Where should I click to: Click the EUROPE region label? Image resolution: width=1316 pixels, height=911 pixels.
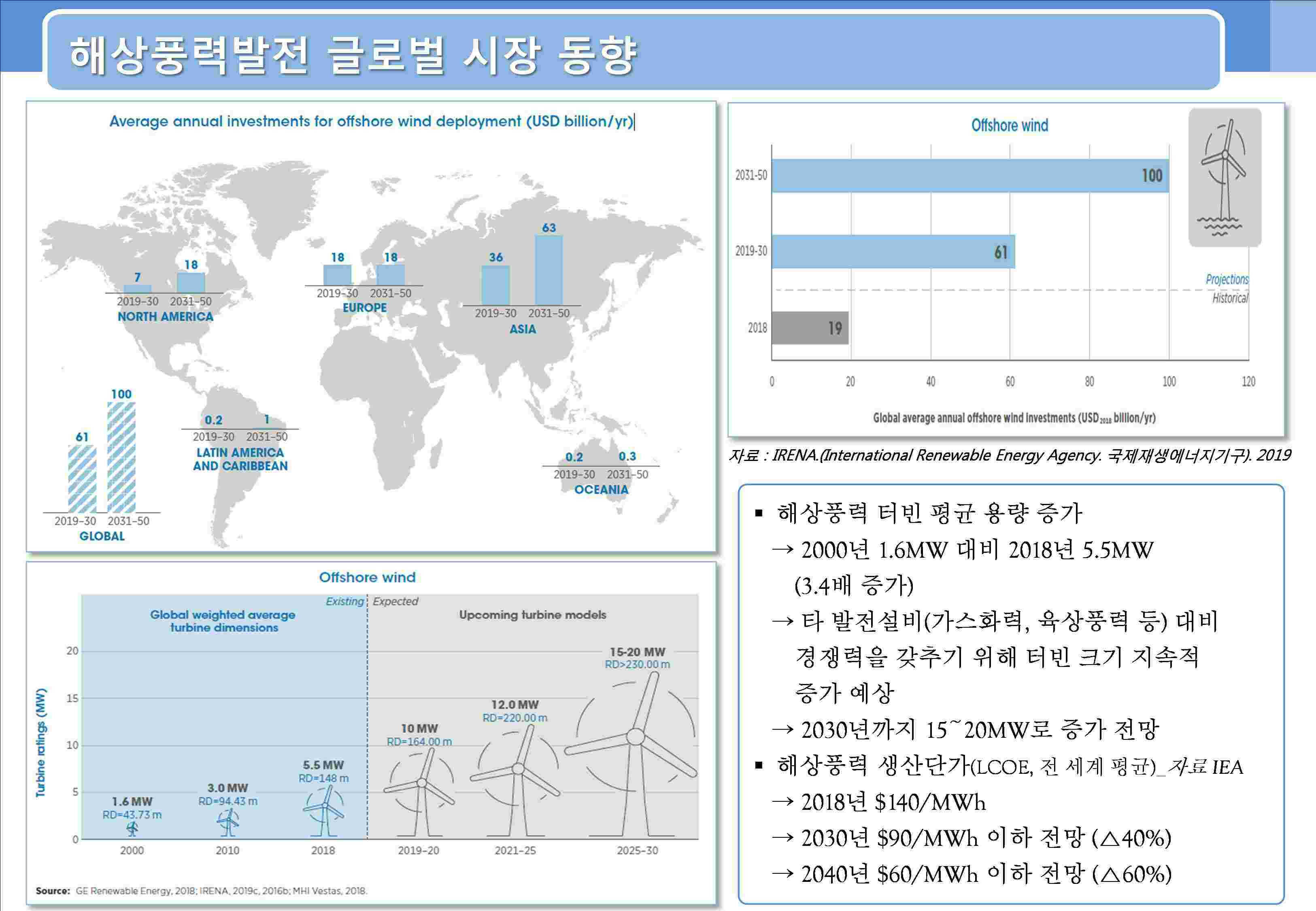(x=364, y=308)
